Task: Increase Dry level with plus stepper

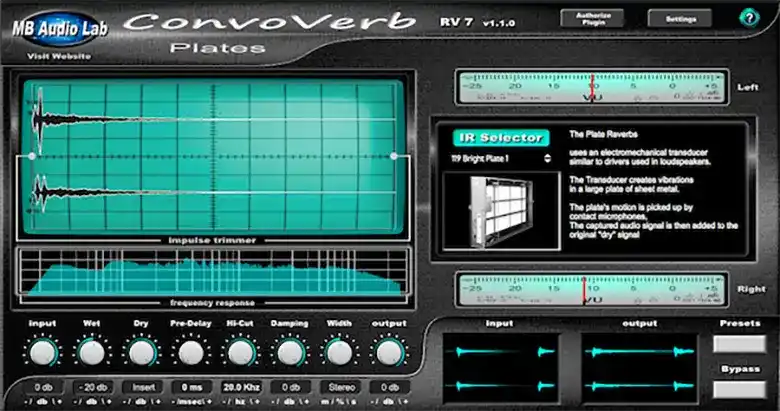Action: [157, 401]
